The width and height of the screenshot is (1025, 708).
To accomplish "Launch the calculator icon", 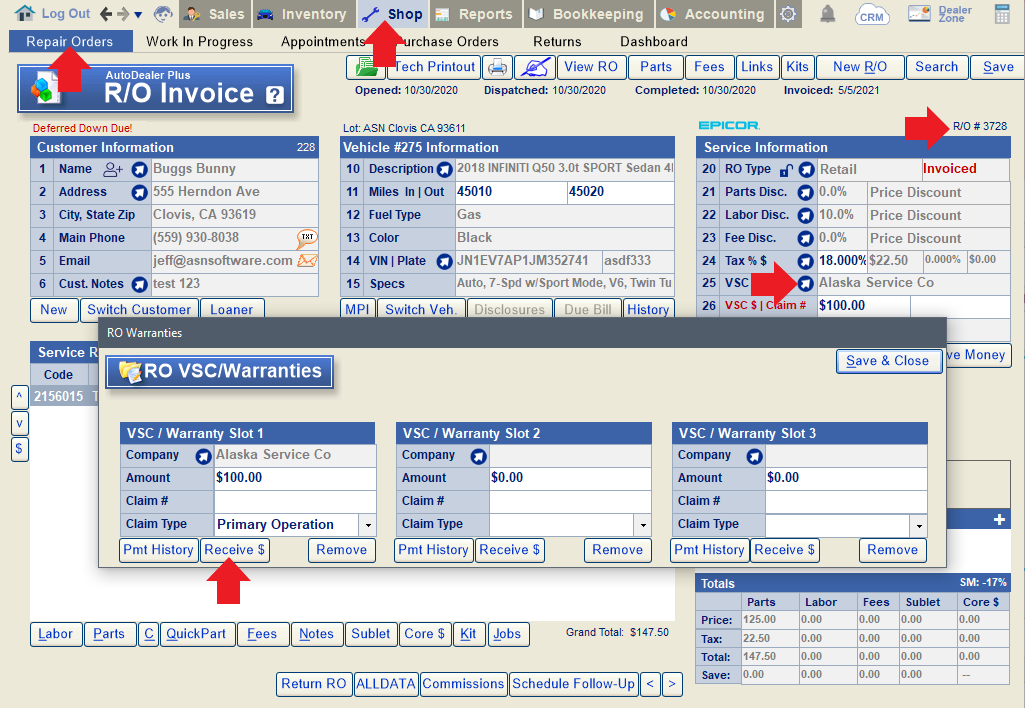I will pyautogui.click(x=1002, y=14).
